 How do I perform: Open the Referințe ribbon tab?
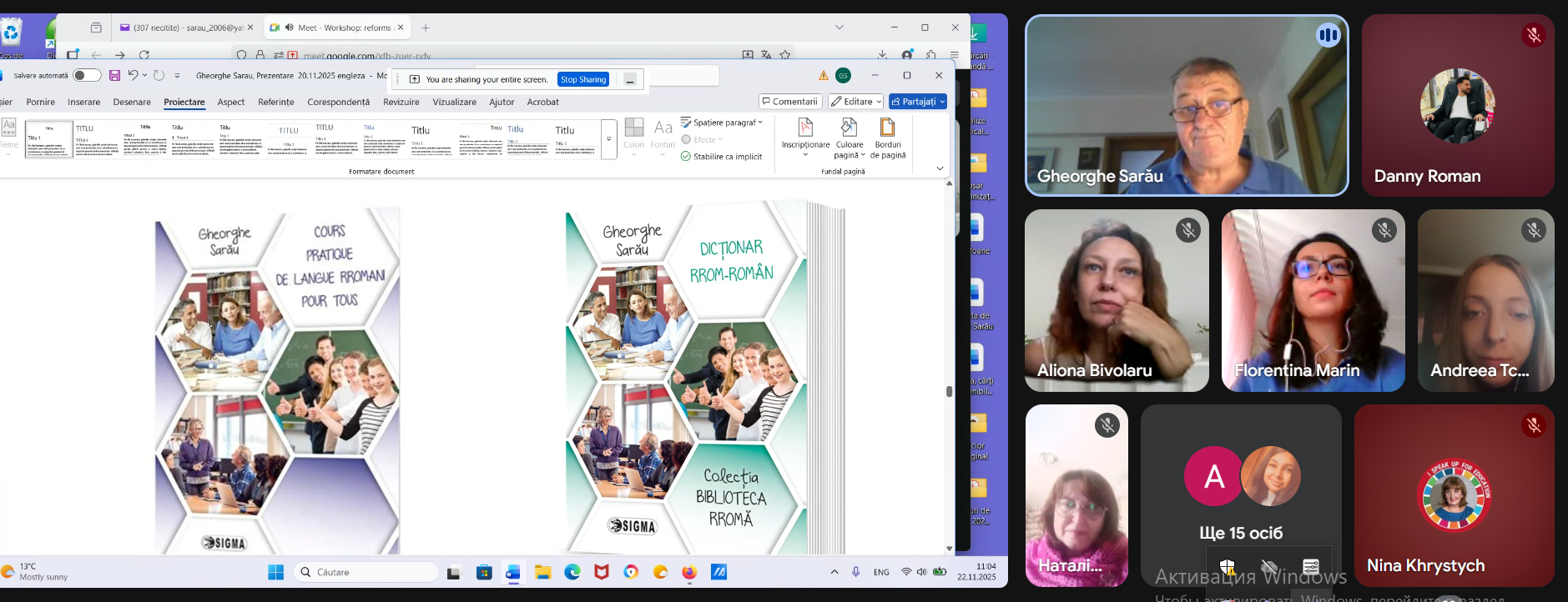(275, 103)
